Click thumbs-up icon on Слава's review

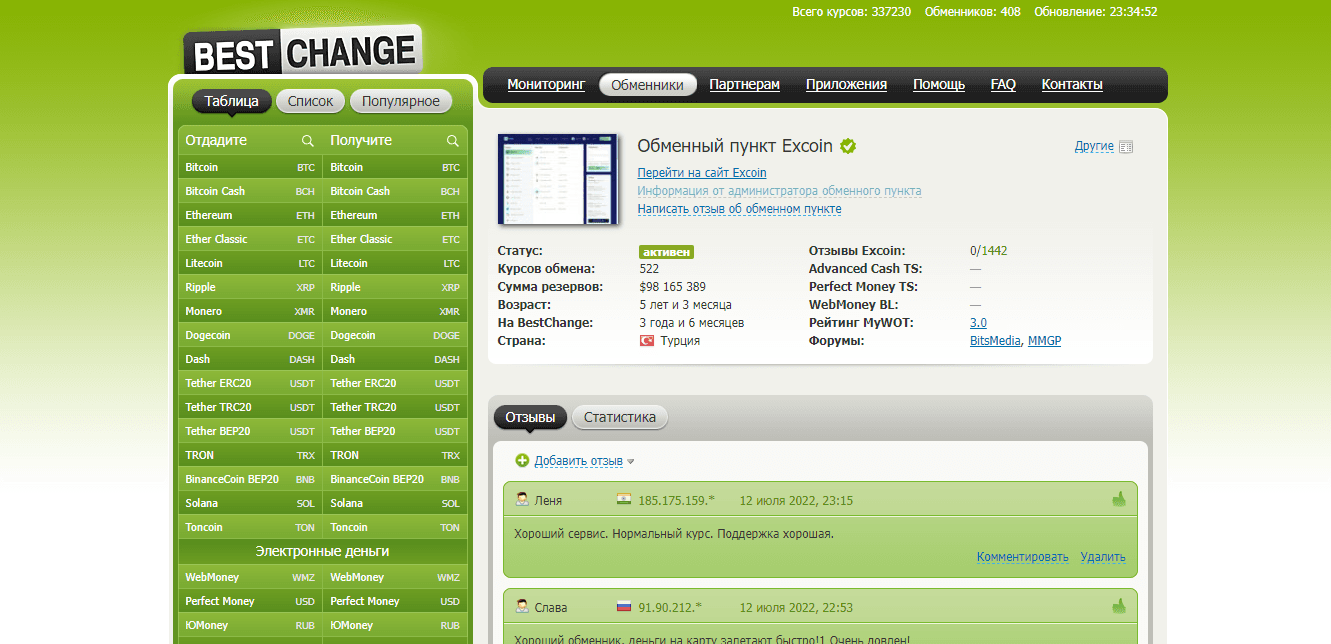(x=1118, y=606)
